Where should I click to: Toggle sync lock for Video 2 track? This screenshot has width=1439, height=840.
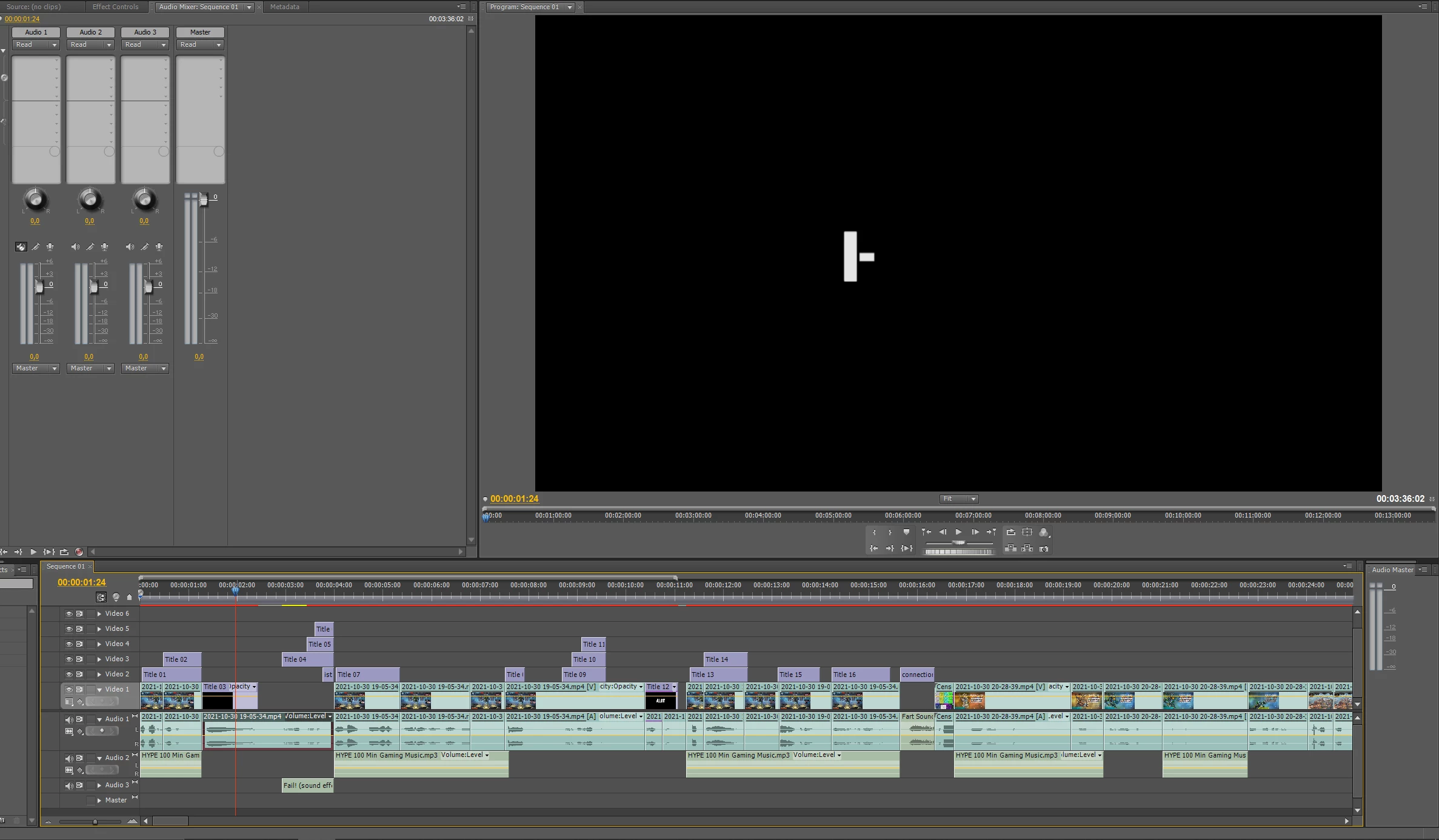click(79, 674)
